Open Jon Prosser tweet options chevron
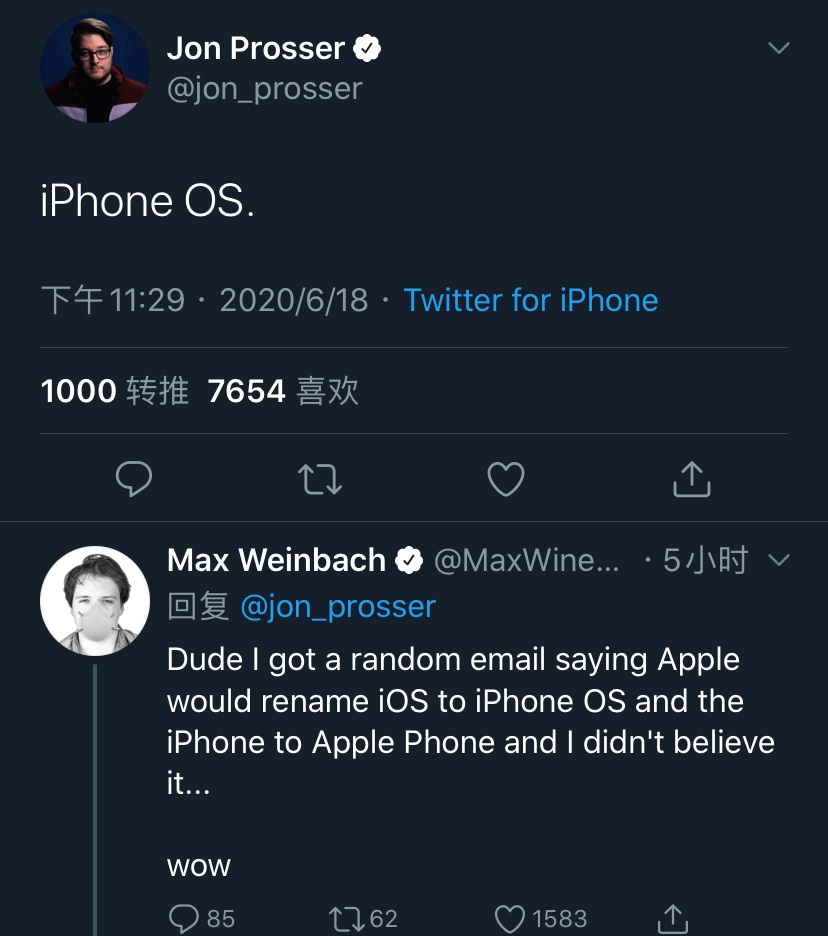Viewport: 828px width, 936px height. click(777, 48)
